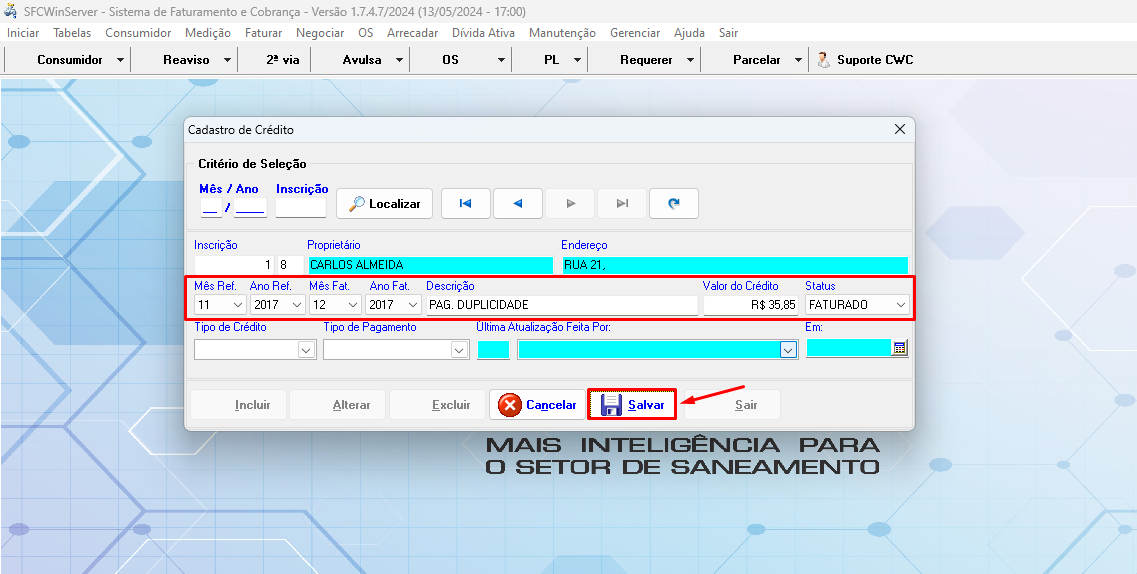Click the Localizar magnifier search button
The width and height of the screenshot is (1137, 574).
pyautogui.click(x=384, y=204)
